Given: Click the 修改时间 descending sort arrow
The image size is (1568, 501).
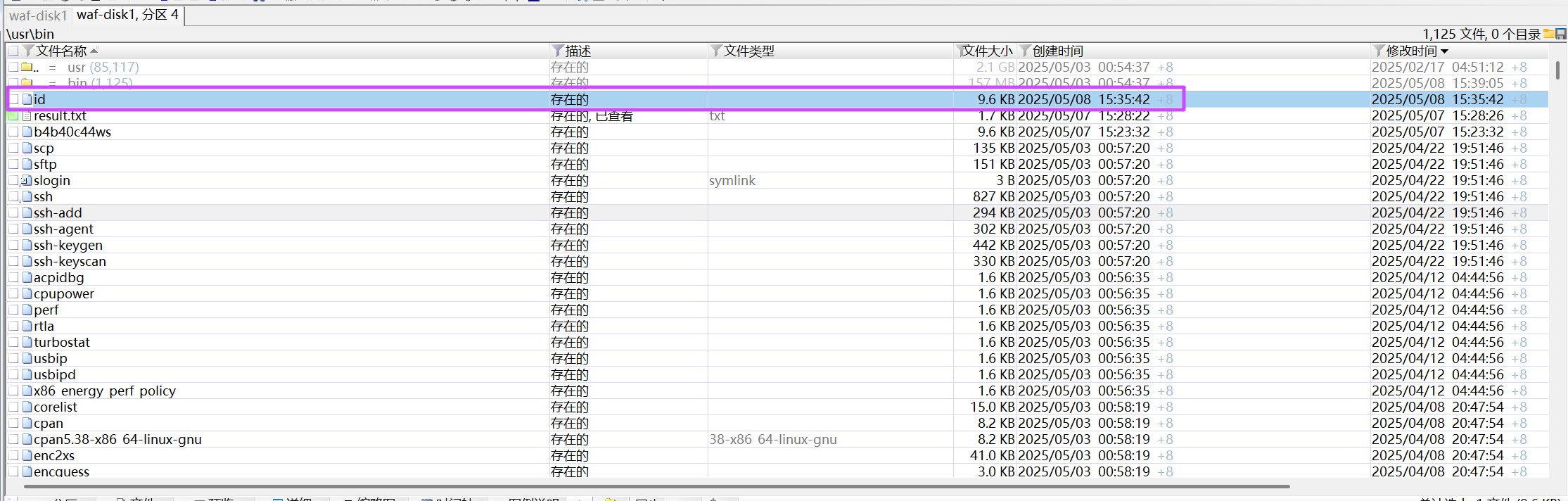Looking at the screenshot, I should pyautogui.click(x=1445, y=51).
